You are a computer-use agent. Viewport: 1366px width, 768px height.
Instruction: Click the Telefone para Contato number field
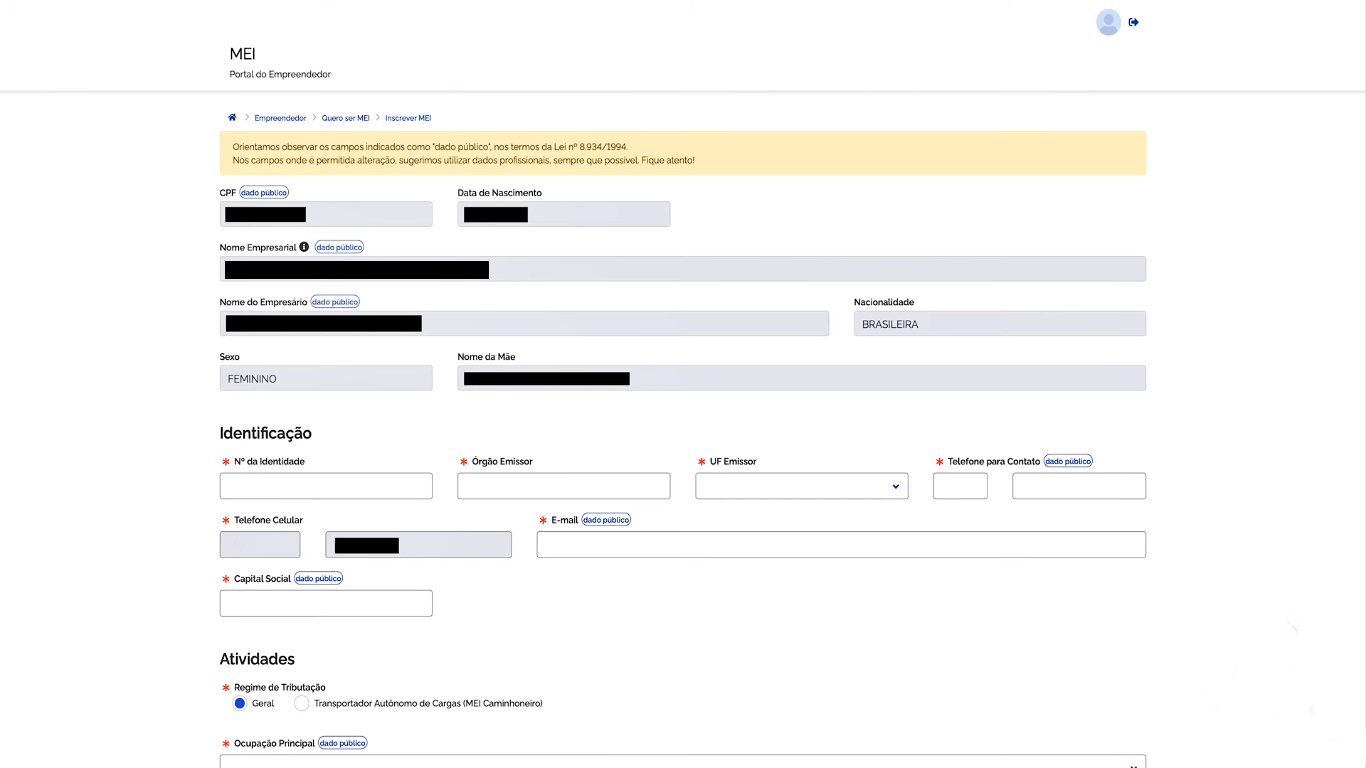1079,486
